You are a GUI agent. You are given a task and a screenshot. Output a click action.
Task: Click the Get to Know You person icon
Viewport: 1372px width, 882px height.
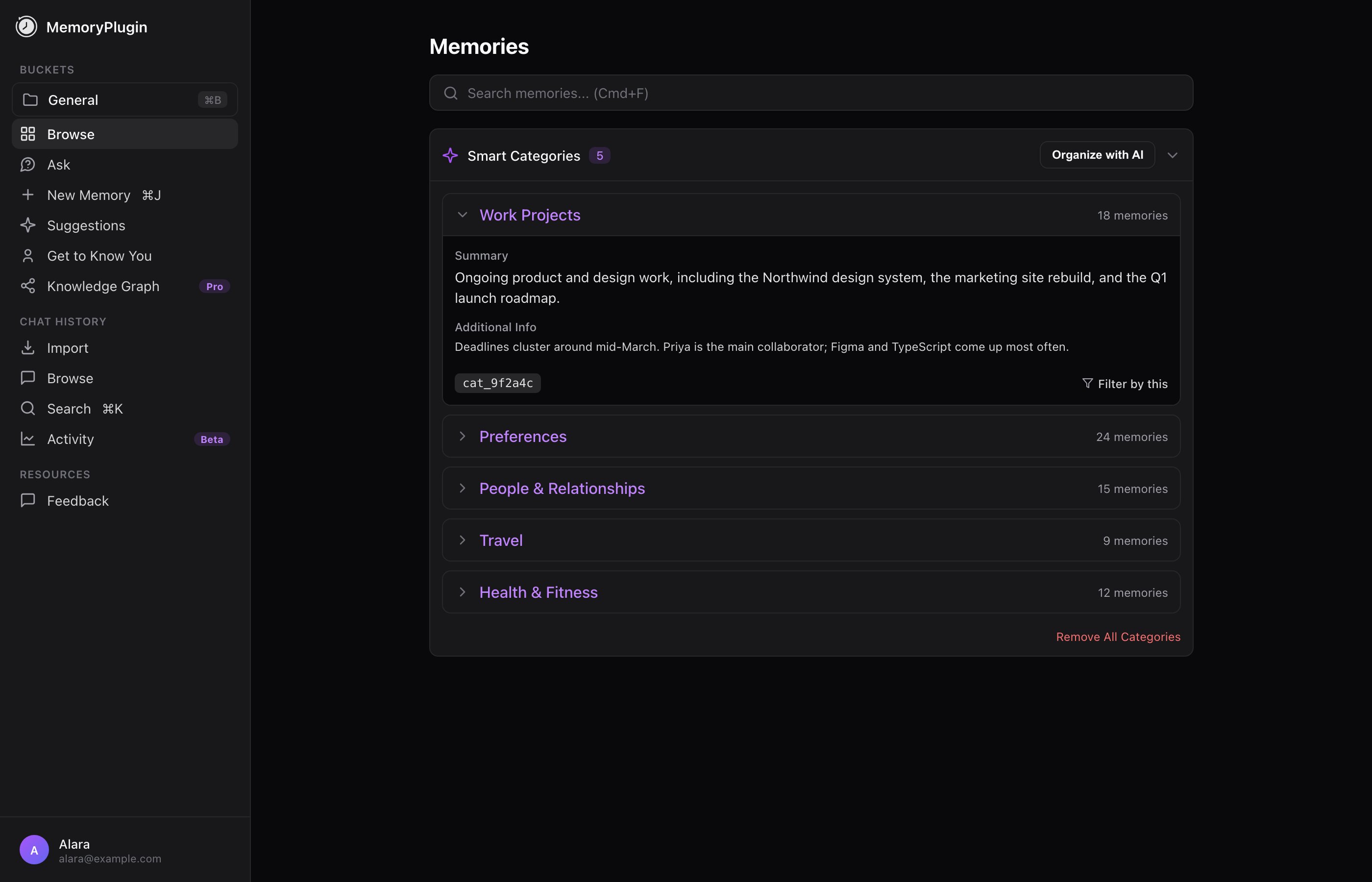coord(28,255)
